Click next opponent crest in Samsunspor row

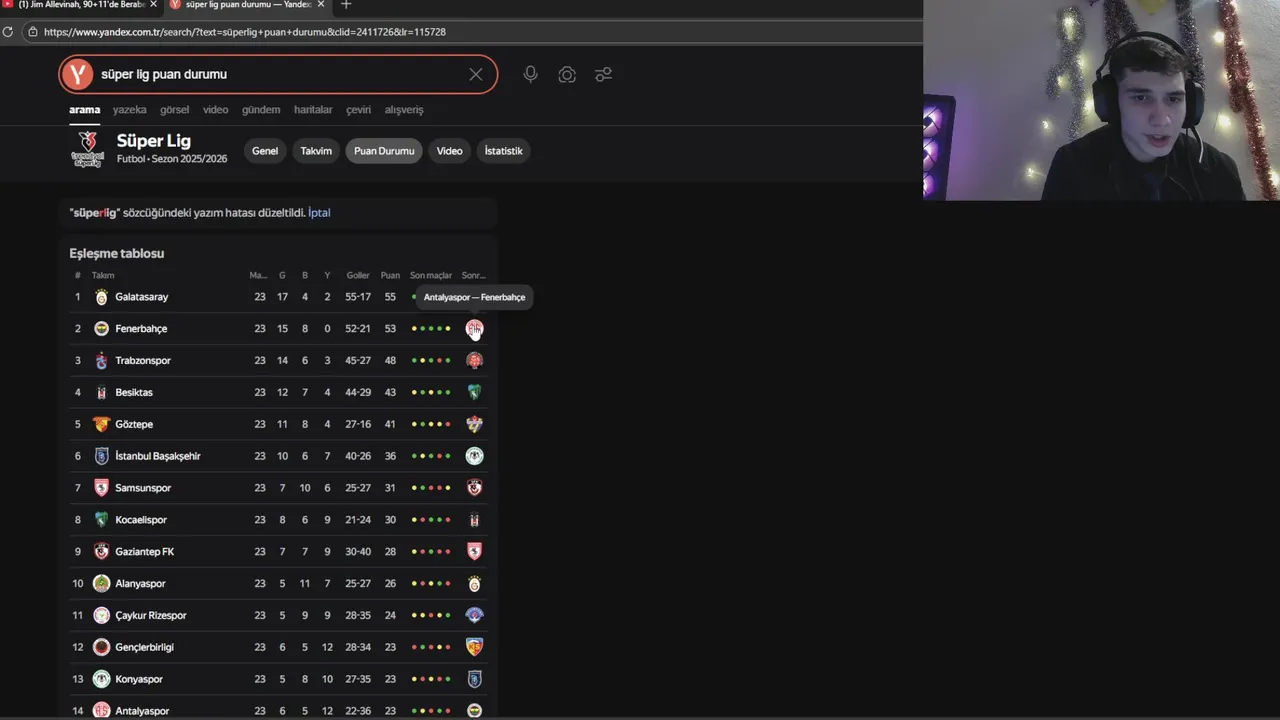point(475,488)
